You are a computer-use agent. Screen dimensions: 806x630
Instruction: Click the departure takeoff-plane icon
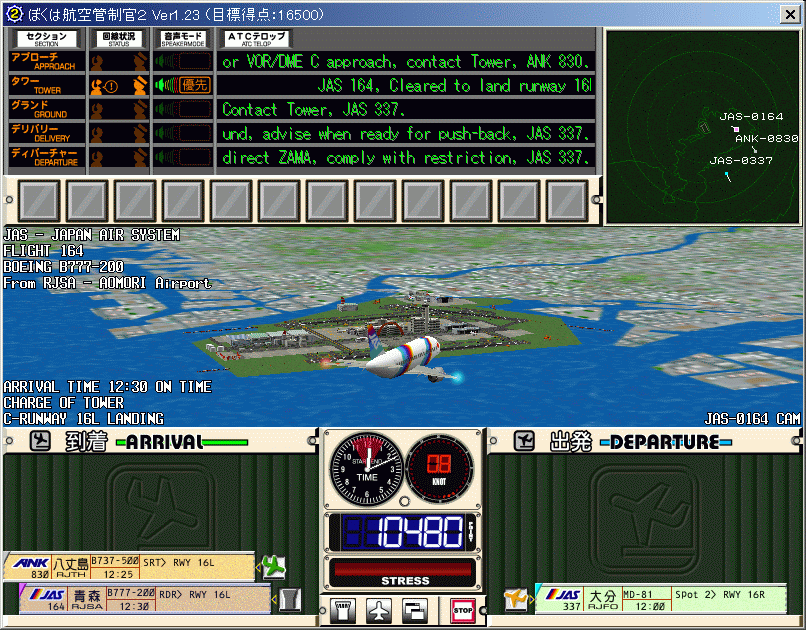pos(524,441)
